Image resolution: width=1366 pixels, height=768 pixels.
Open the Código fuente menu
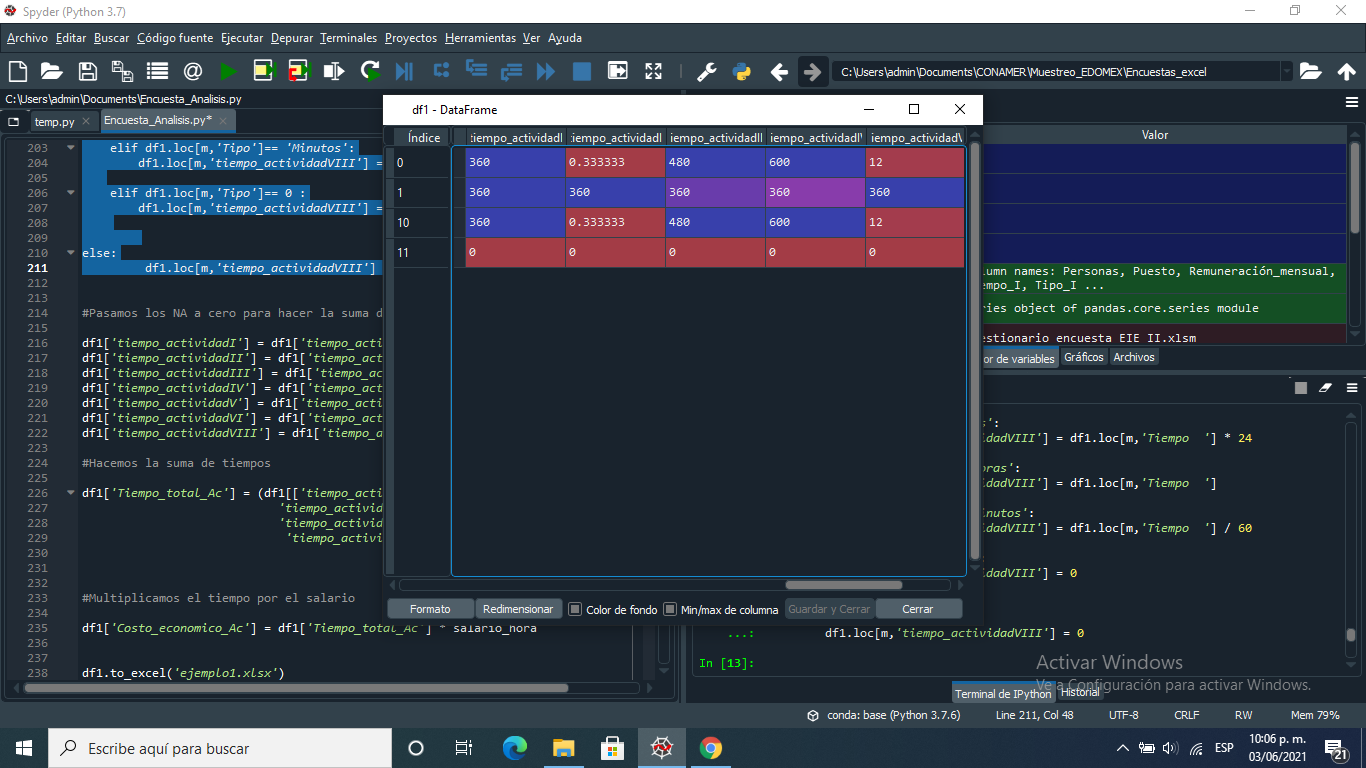(175, 38)
